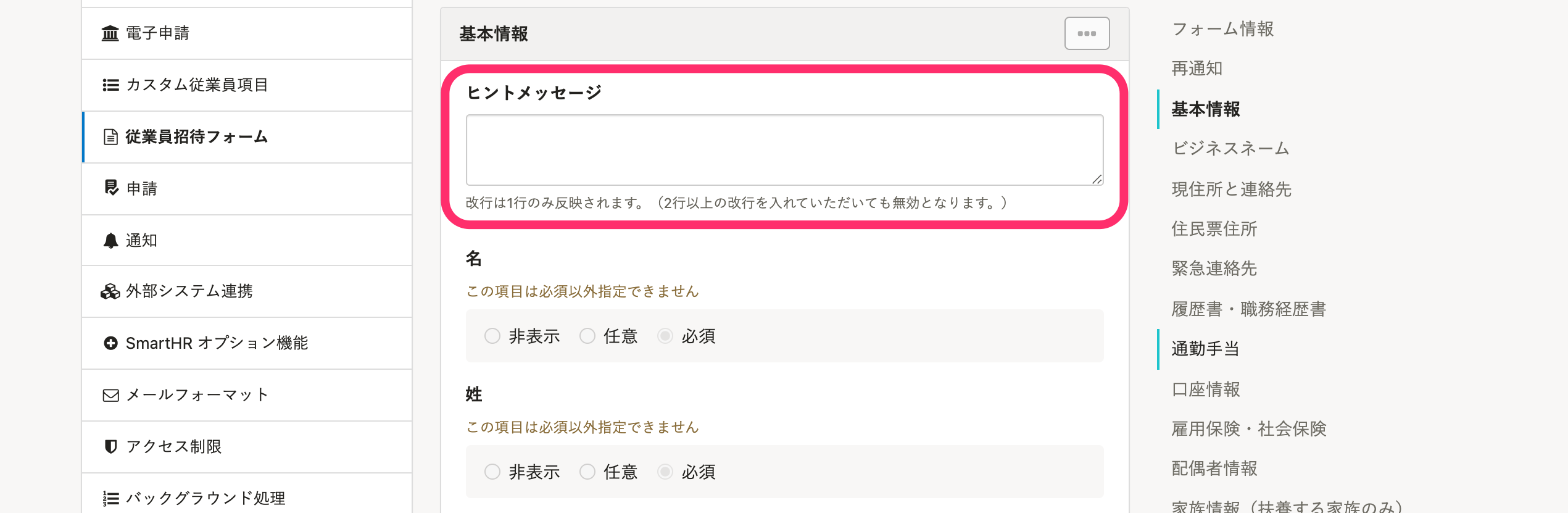Select 非表示 radio under 名

pos(492,336)
